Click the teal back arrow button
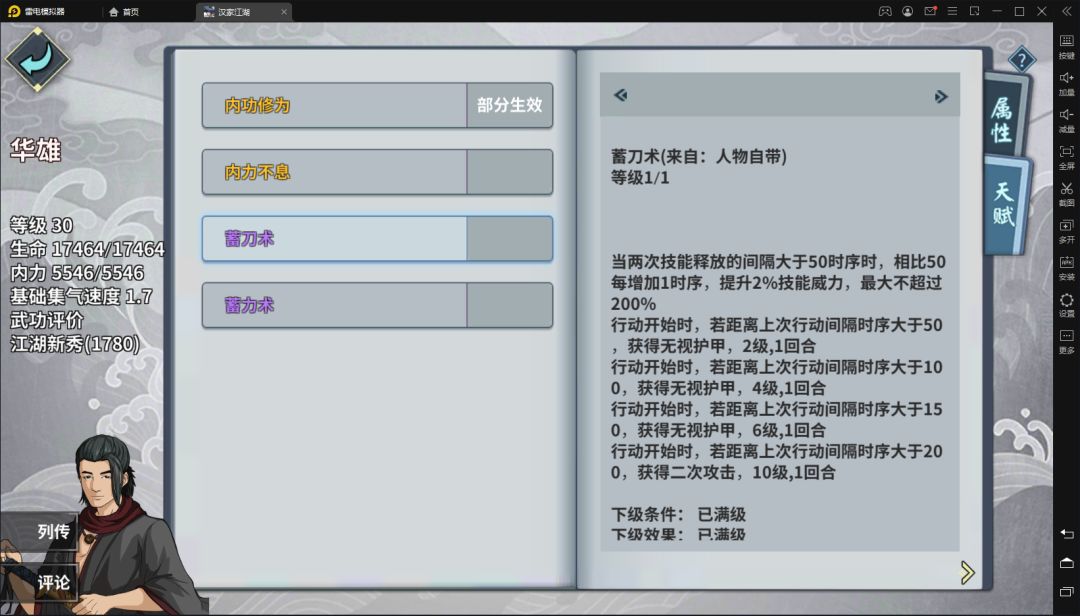The width and height of the screenshot is (1080, 616). [37, 59]
